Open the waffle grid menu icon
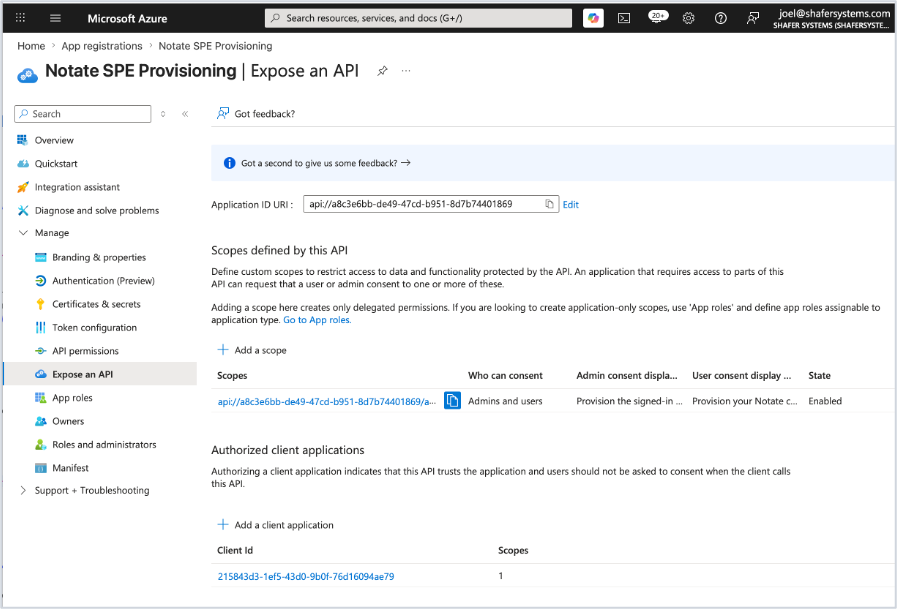The image size is (898, 610). pyautogui.click(x=21, y=18)
